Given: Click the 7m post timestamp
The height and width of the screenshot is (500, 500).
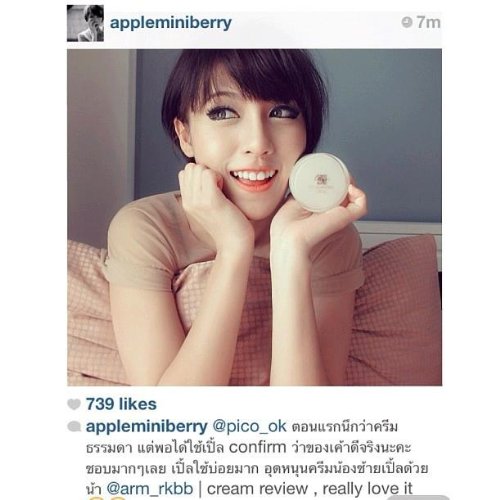Looking at the screenshot, I should (428, 22).
